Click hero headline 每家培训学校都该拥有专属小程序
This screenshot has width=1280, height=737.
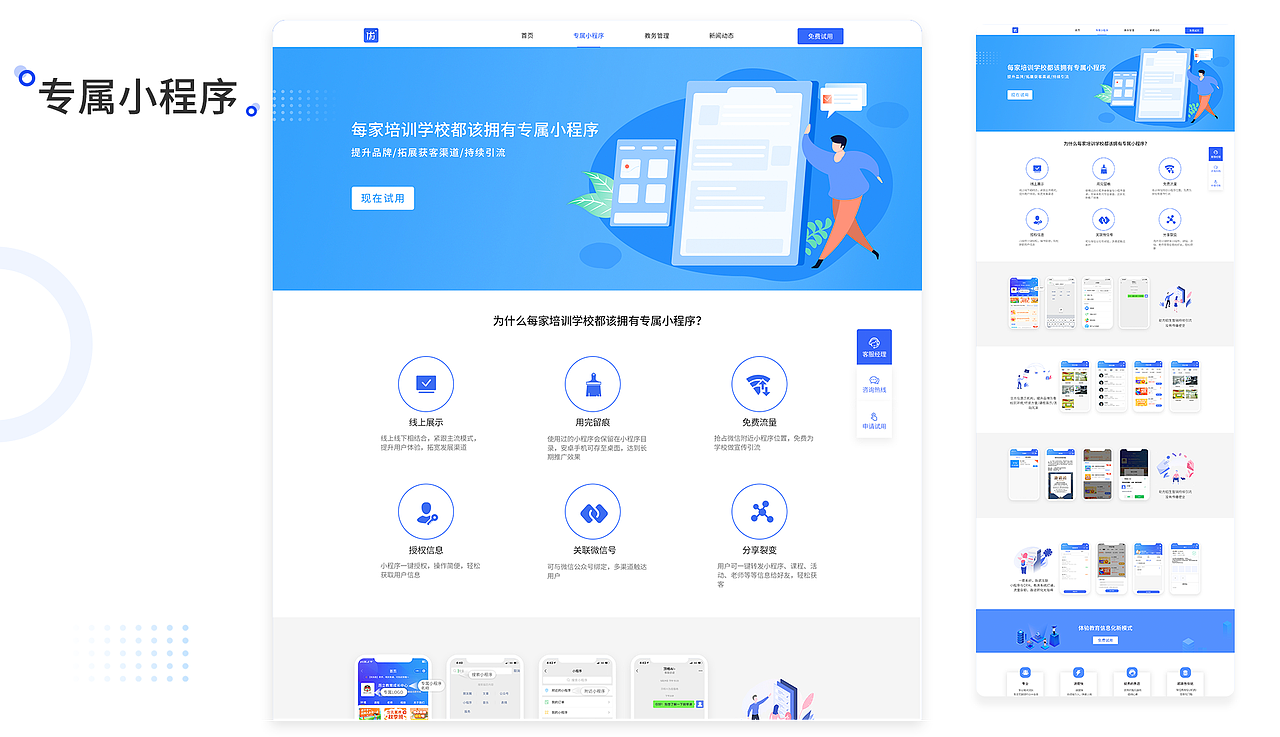(x=475, y=130)
